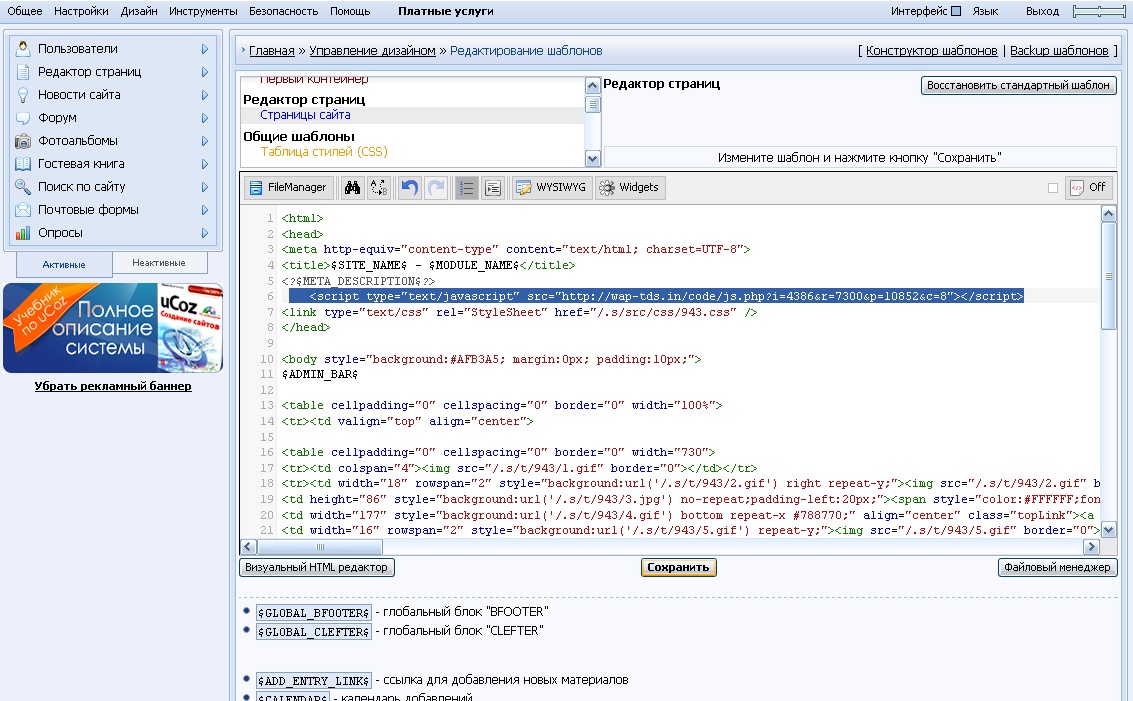Image resolution: width=1133 pixels, height=701 pixels.
Task: Expand the Почтовые формы submenu arrow
Action: tap(205, 210)
